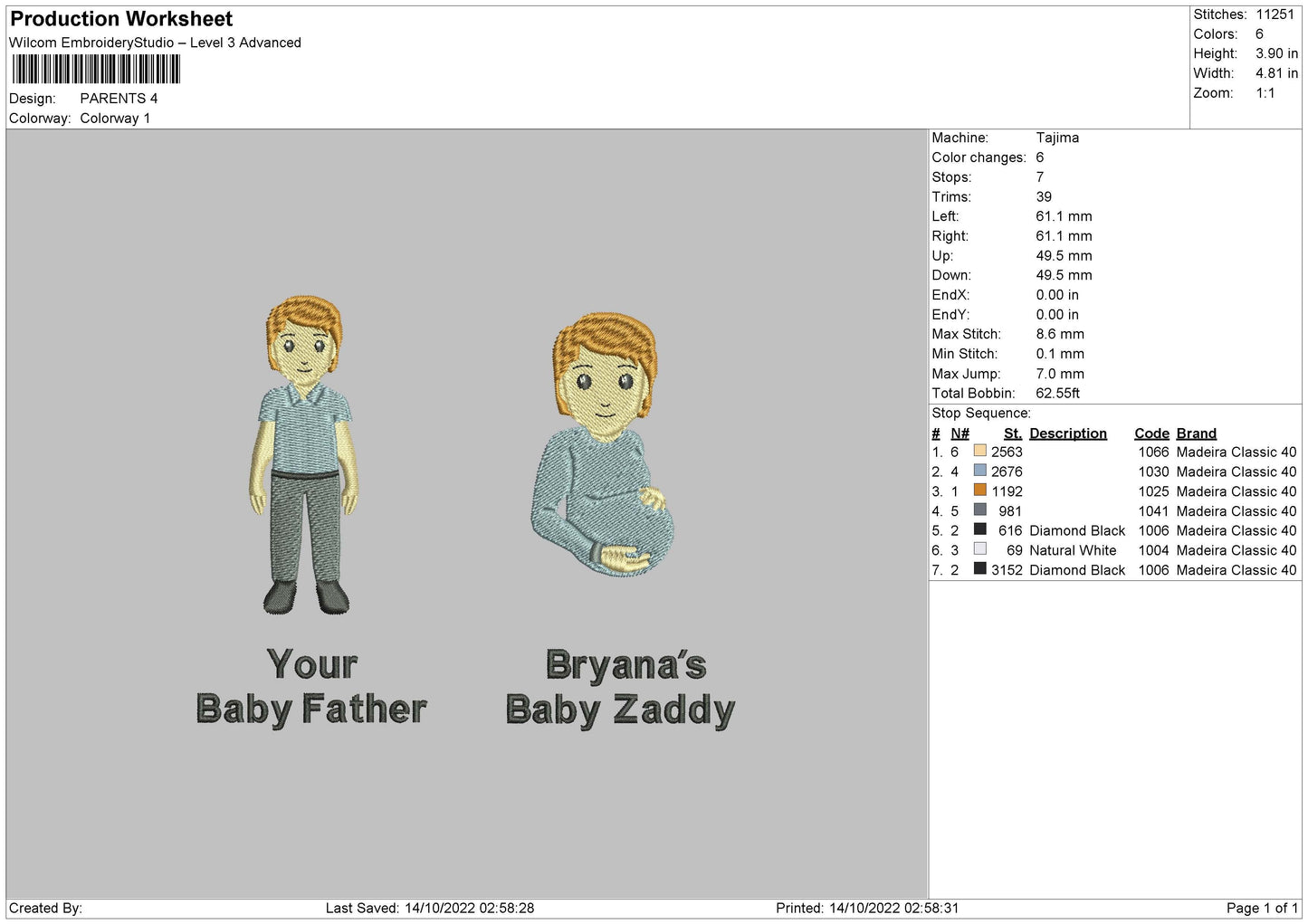Click the 'Brand' column header

(x=1197, y=433)
